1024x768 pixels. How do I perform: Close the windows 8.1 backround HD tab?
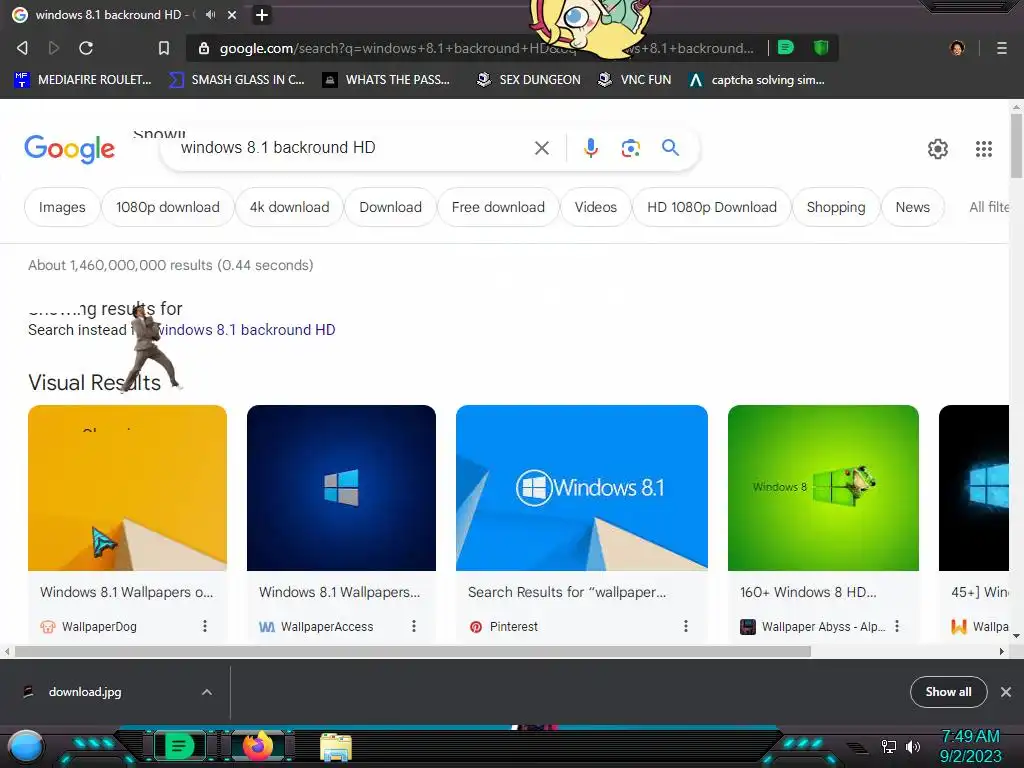click(232, 14)
